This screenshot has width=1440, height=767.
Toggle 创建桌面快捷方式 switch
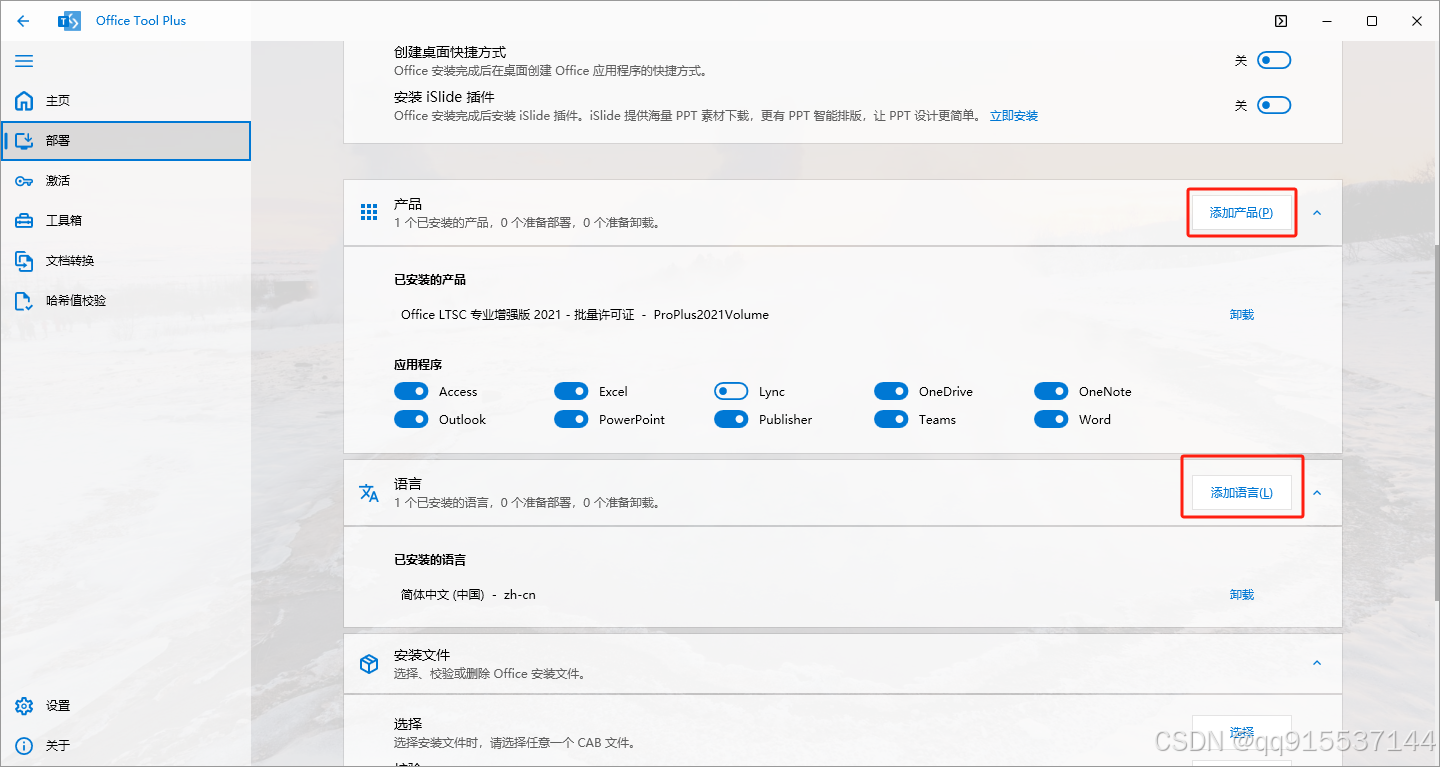pyautogui.click(x=1274, y=60)
